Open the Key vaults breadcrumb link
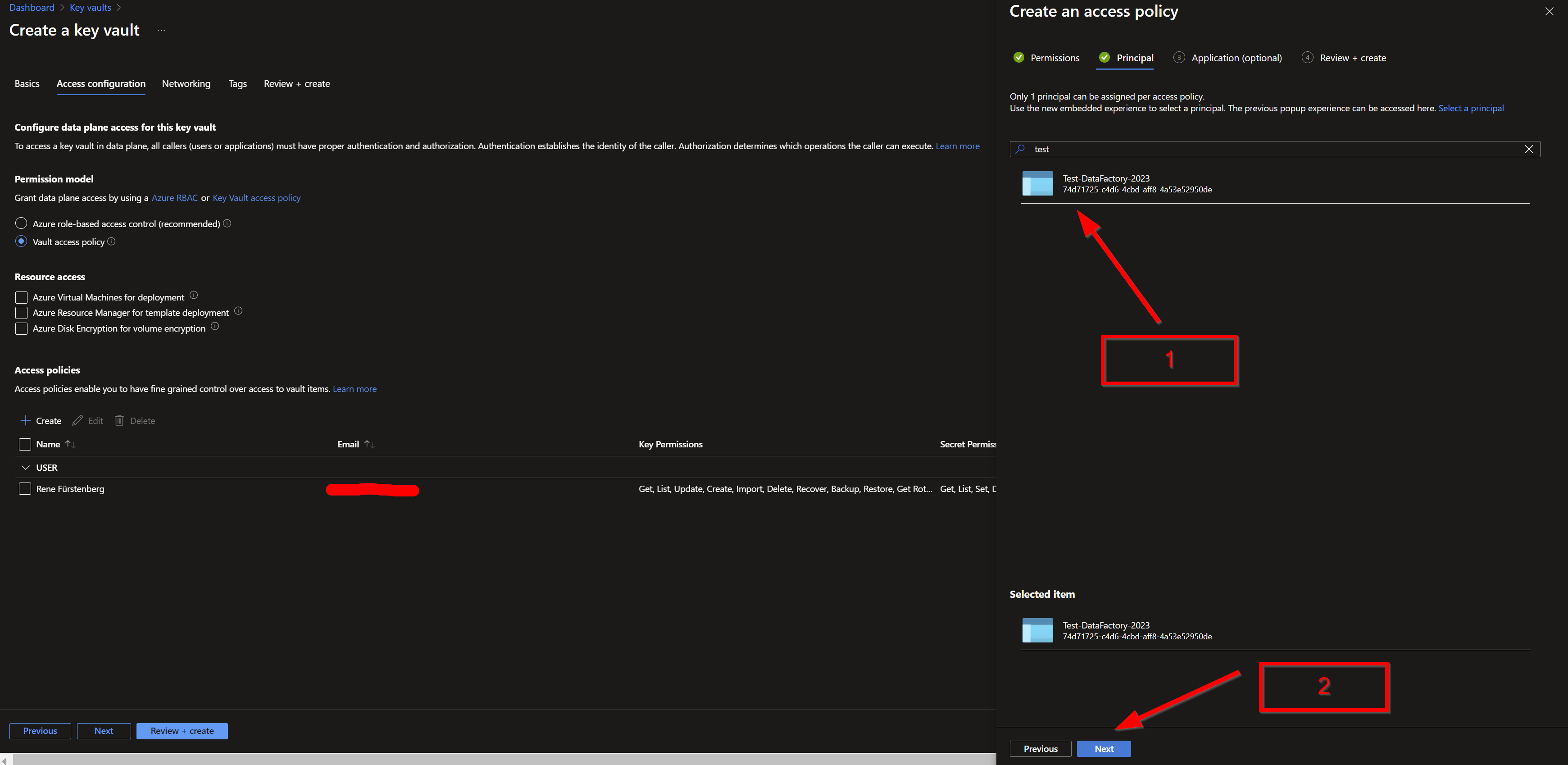 [x=91, y=8]
